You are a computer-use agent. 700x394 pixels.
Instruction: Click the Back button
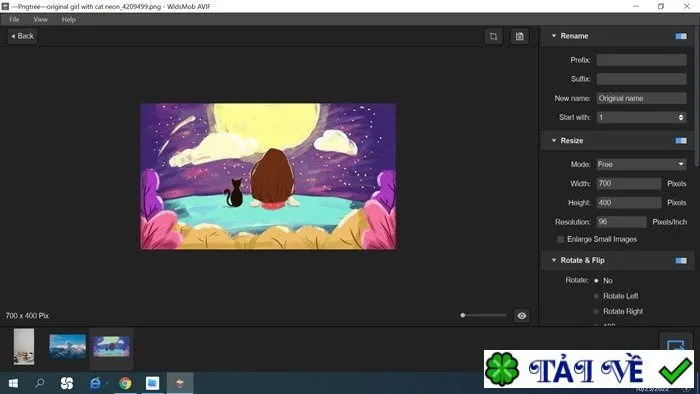pos(22,36)
